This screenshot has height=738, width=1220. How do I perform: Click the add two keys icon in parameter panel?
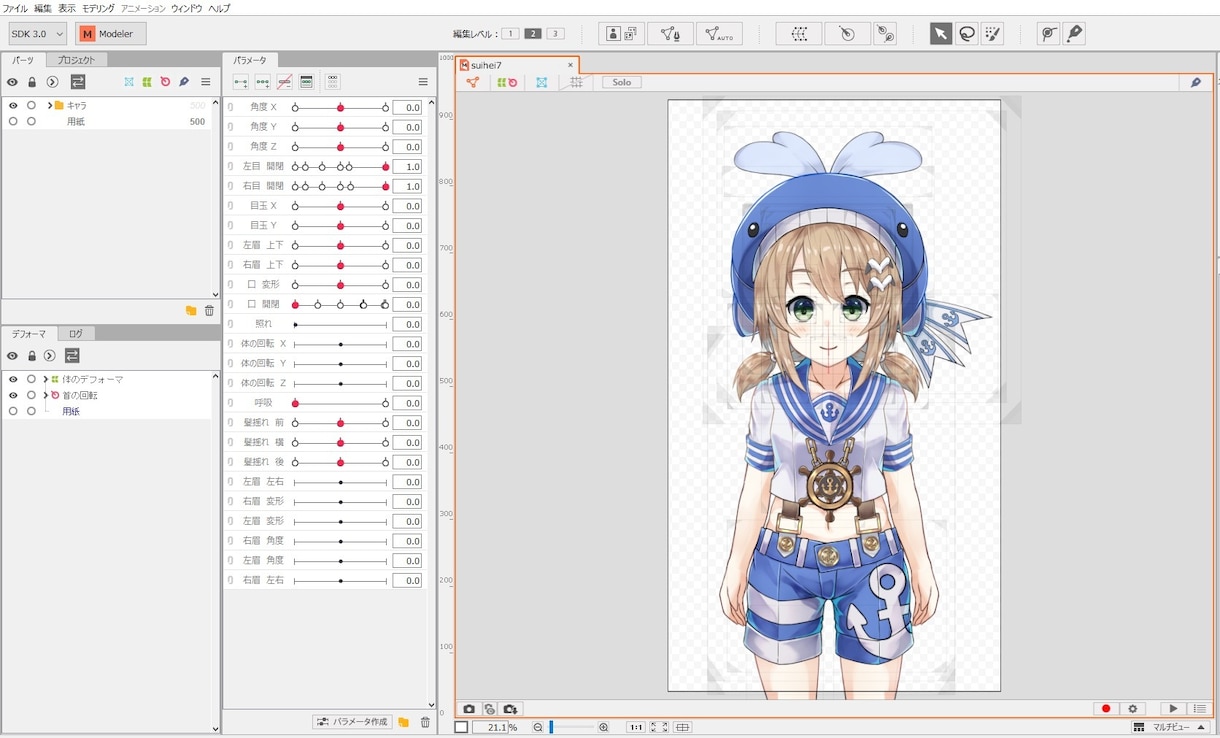241,82
